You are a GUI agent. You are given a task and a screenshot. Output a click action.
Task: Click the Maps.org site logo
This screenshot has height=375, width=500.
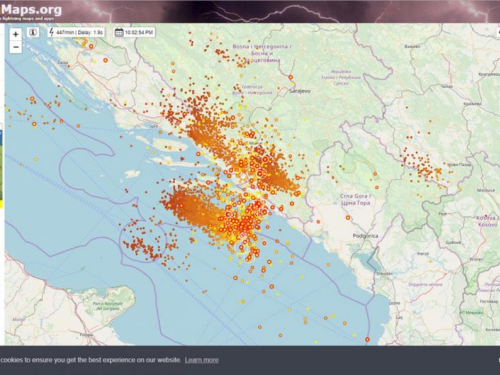click(x=31, y=9)
